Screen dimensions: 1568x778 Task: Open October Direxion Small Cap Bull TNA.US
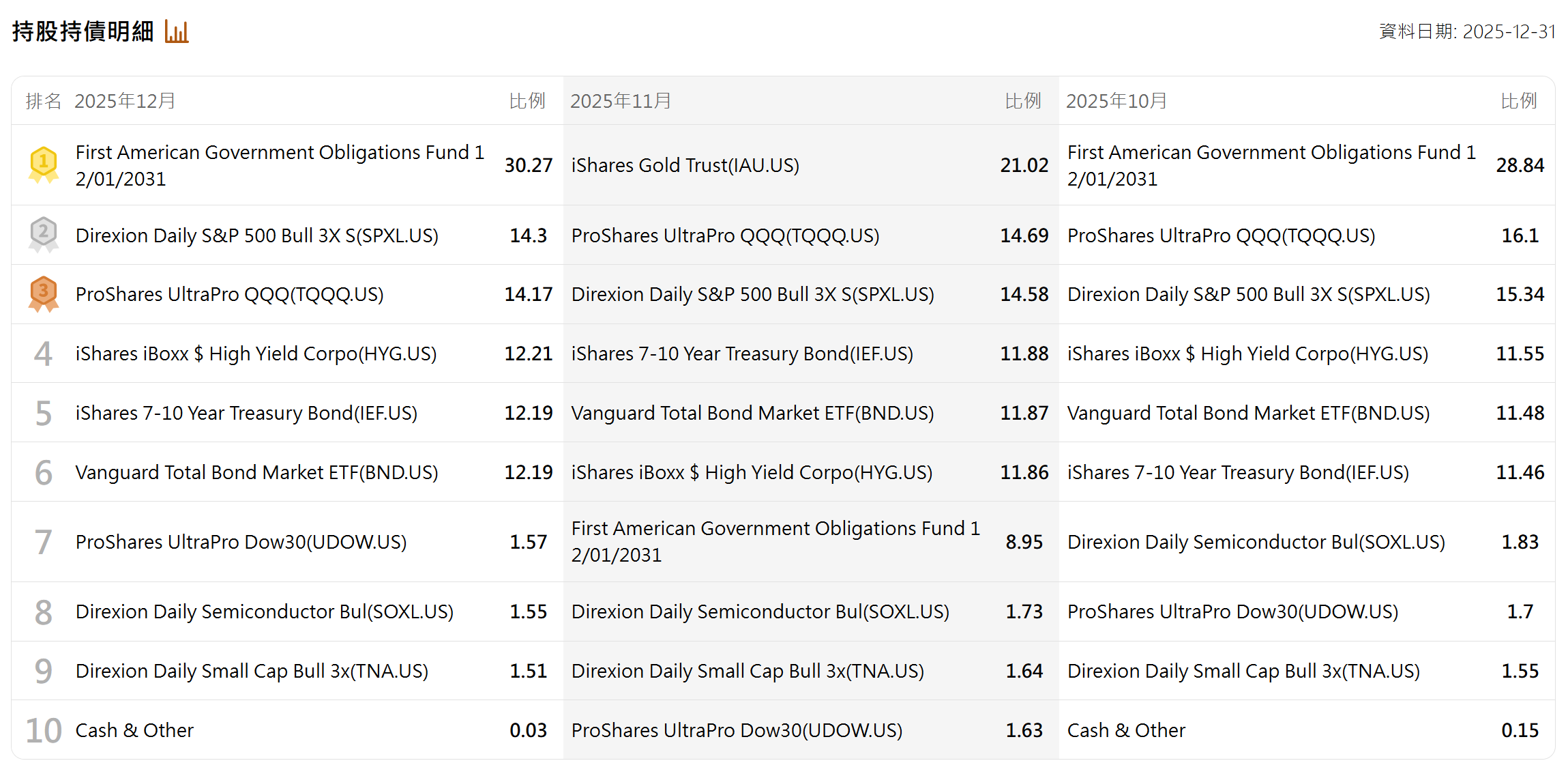(1243, 671)
